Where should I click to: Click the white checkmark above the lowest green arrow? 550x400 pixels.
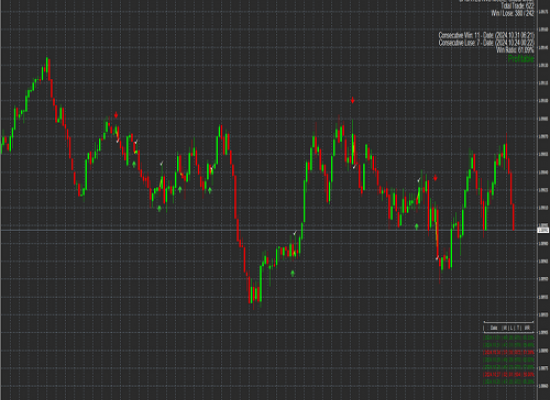[x=295, y=233]
